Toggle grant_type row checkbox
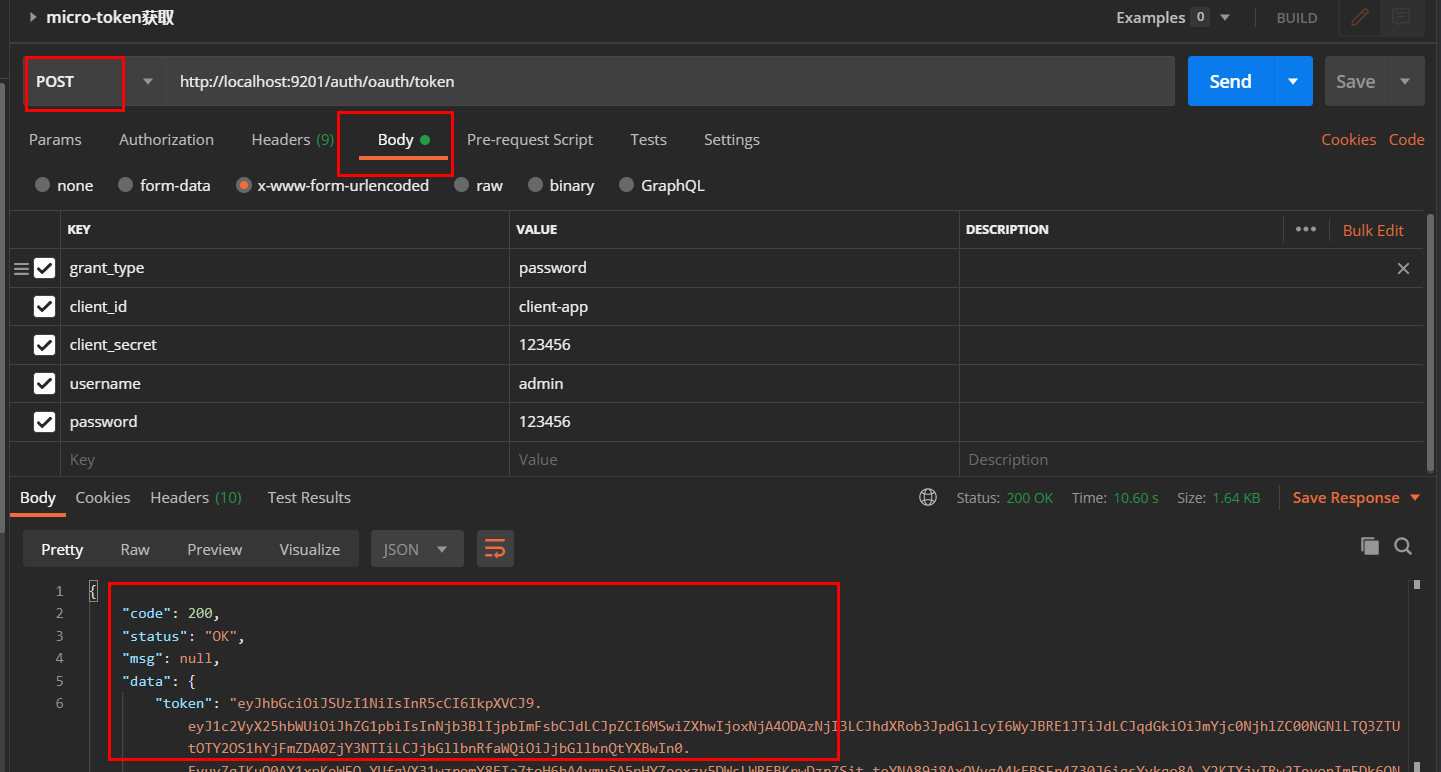1441x772 pixels. click(x=44, y=268)
